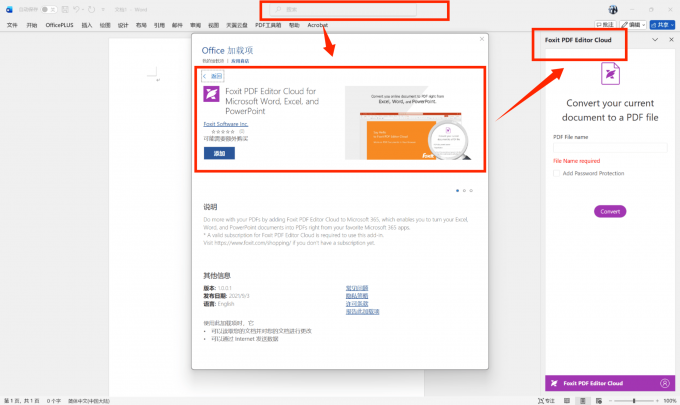Switch to the 插入 ribbon tab
Screen dimensions: 680x405
coord(87,25)
